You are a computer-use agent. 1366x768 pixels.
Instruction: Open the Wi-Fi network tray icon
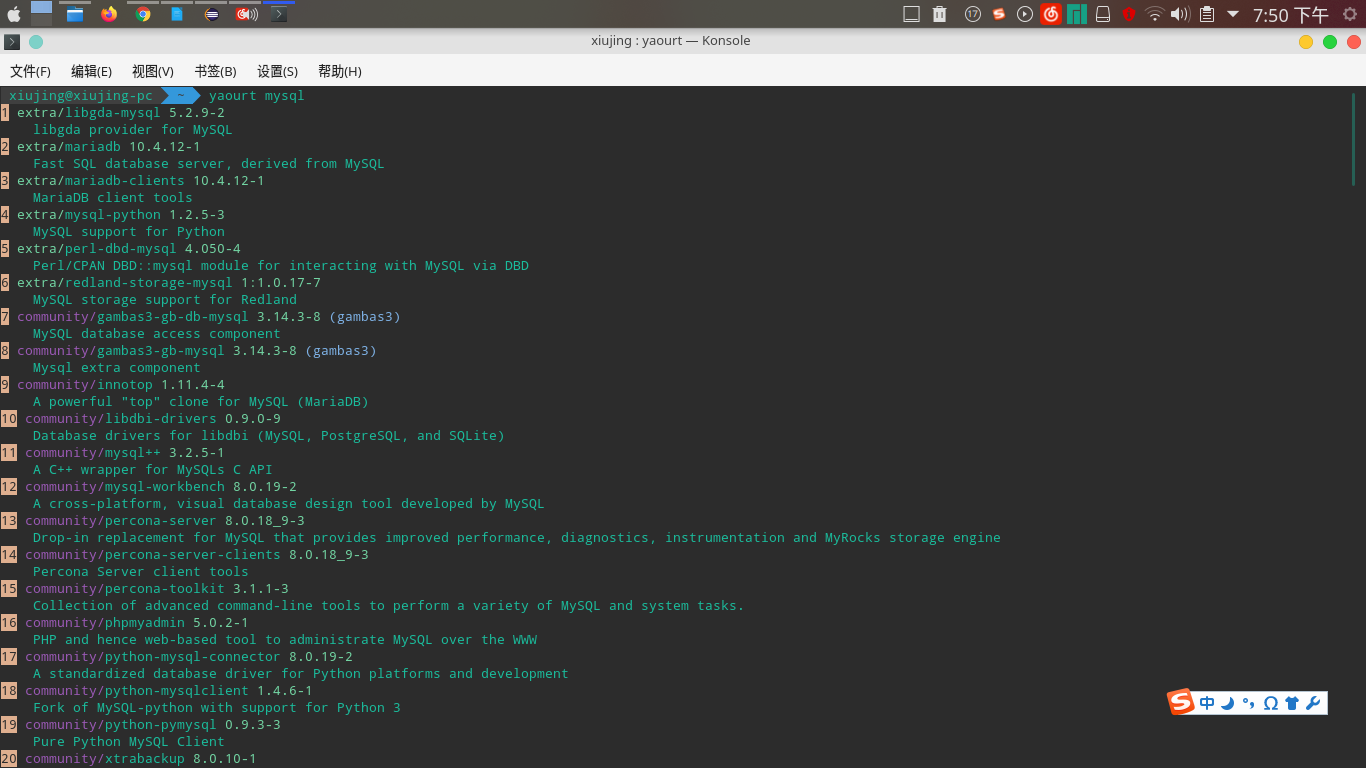coord(1155,14)
